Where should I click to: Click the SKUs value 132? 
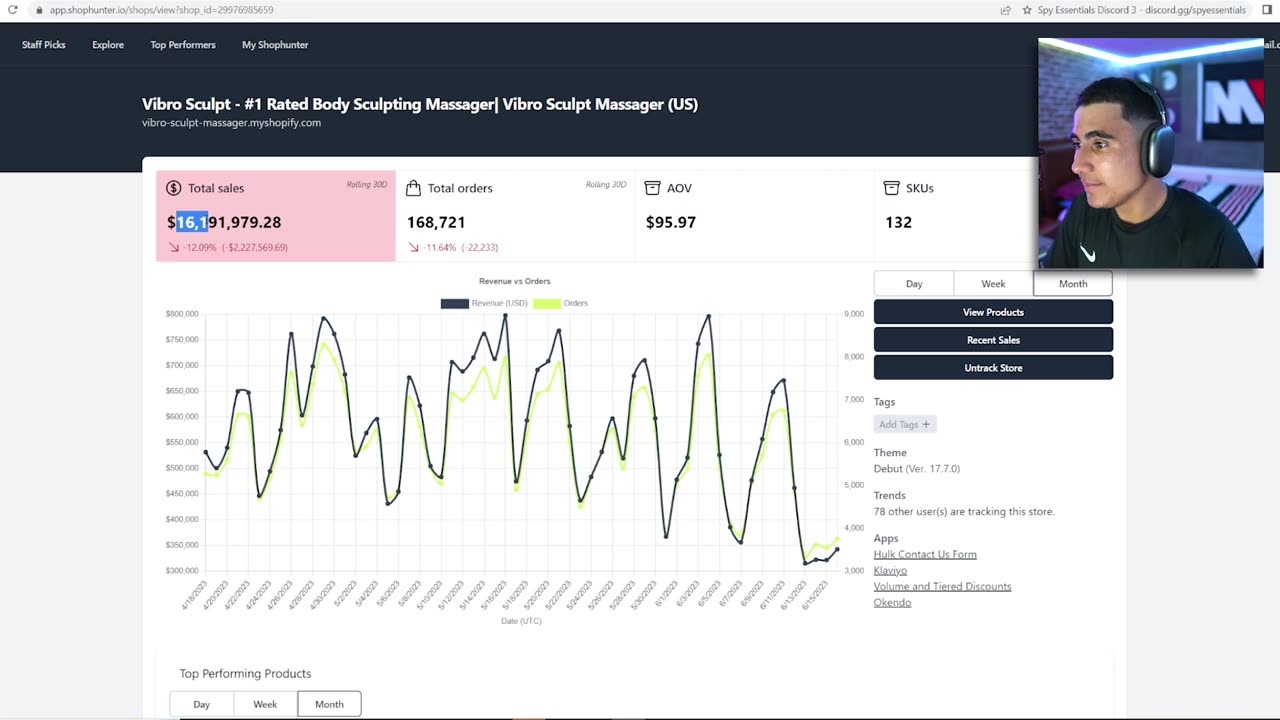coord(898,222)
